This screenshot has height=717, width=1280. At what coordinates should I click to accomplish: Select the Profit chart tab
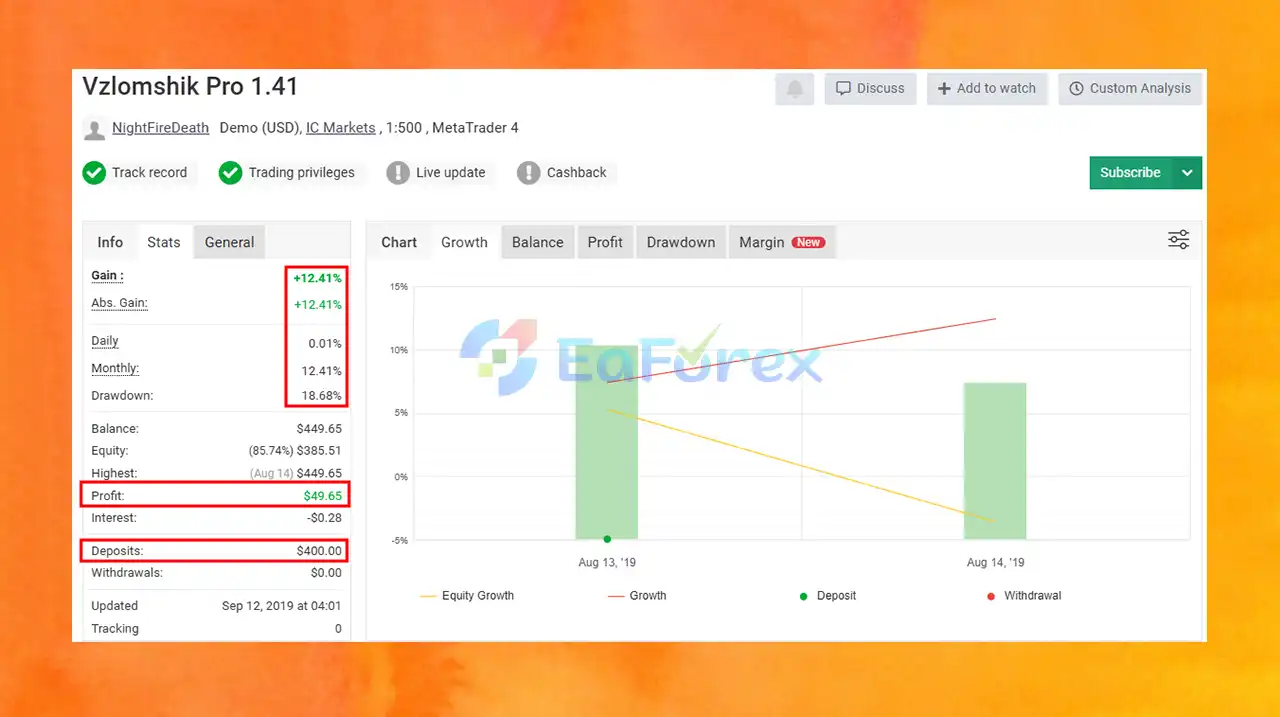click(605, 242)
